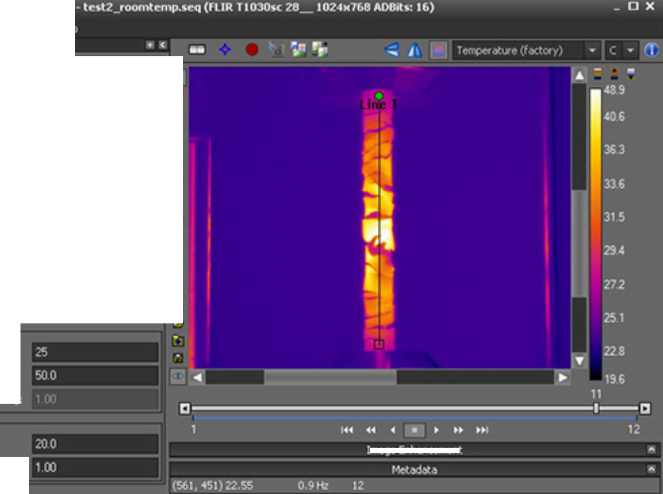Viewport: 663px width, 494px height.
Task: Click the frame slider handle at 11
Action: tap(596, 408)
